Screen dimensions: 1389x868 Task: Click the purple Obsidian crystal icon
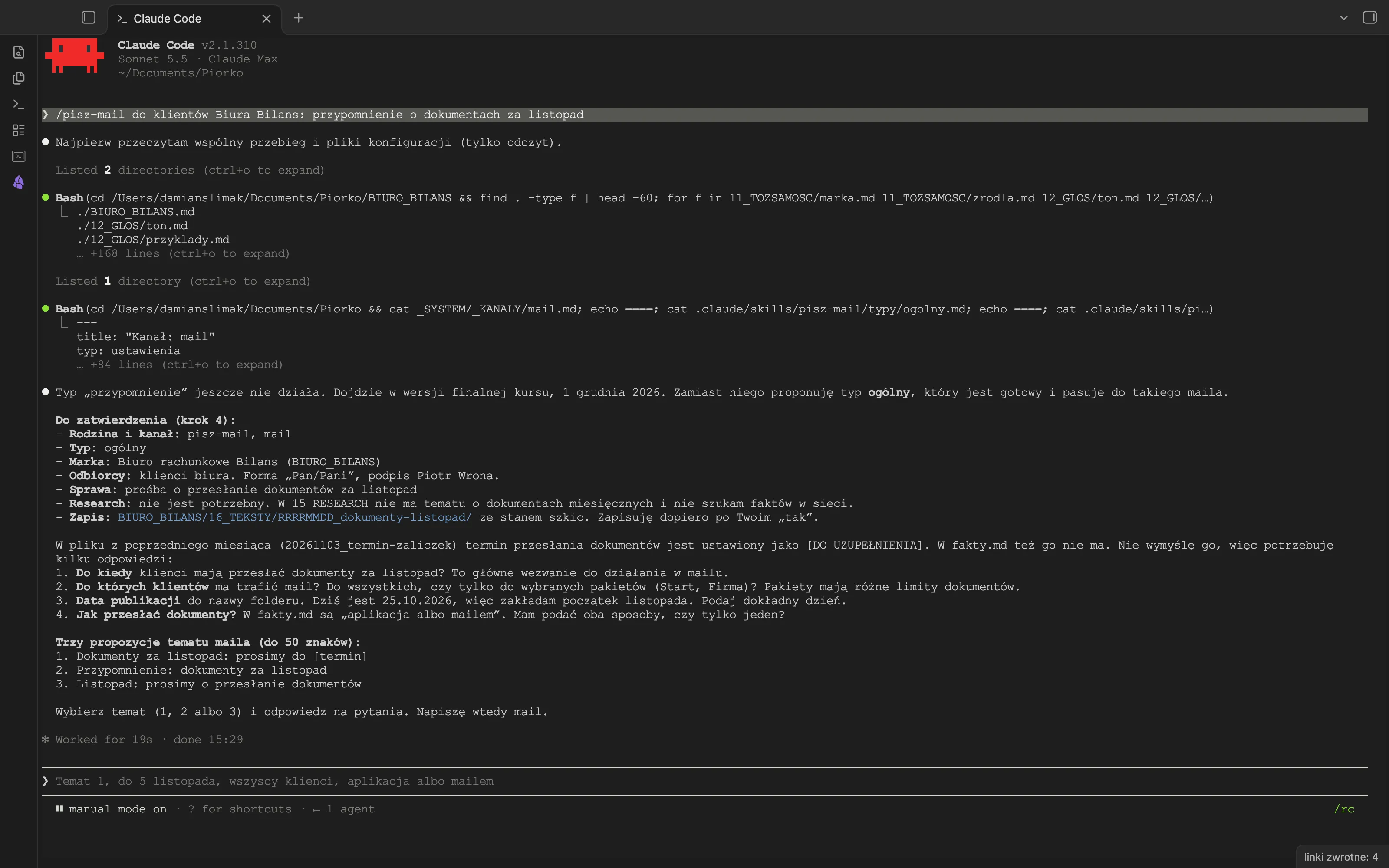[x=18, y=183]
